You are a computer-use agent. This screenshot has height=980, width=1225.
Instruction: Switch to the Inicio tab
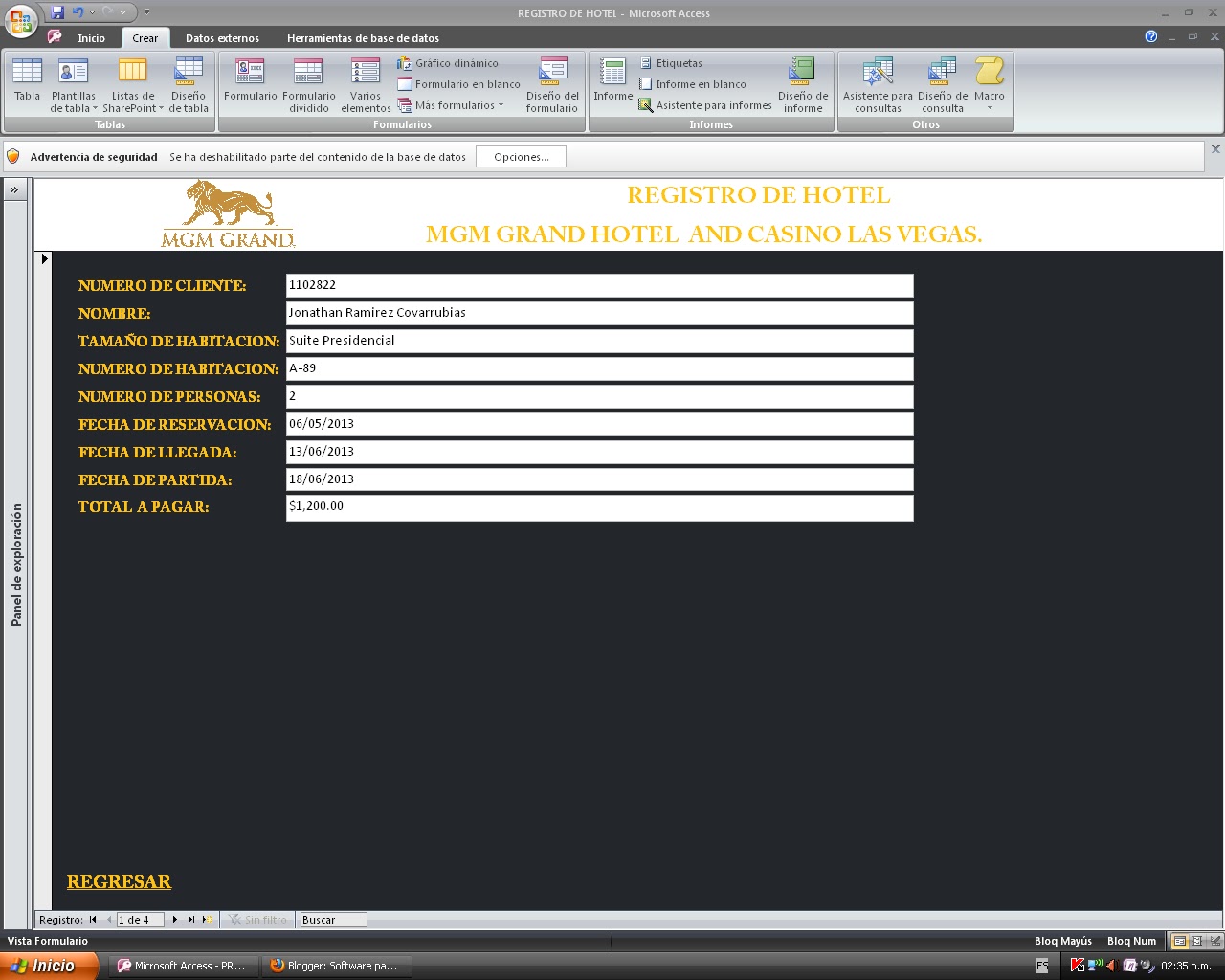pos(92,38)
